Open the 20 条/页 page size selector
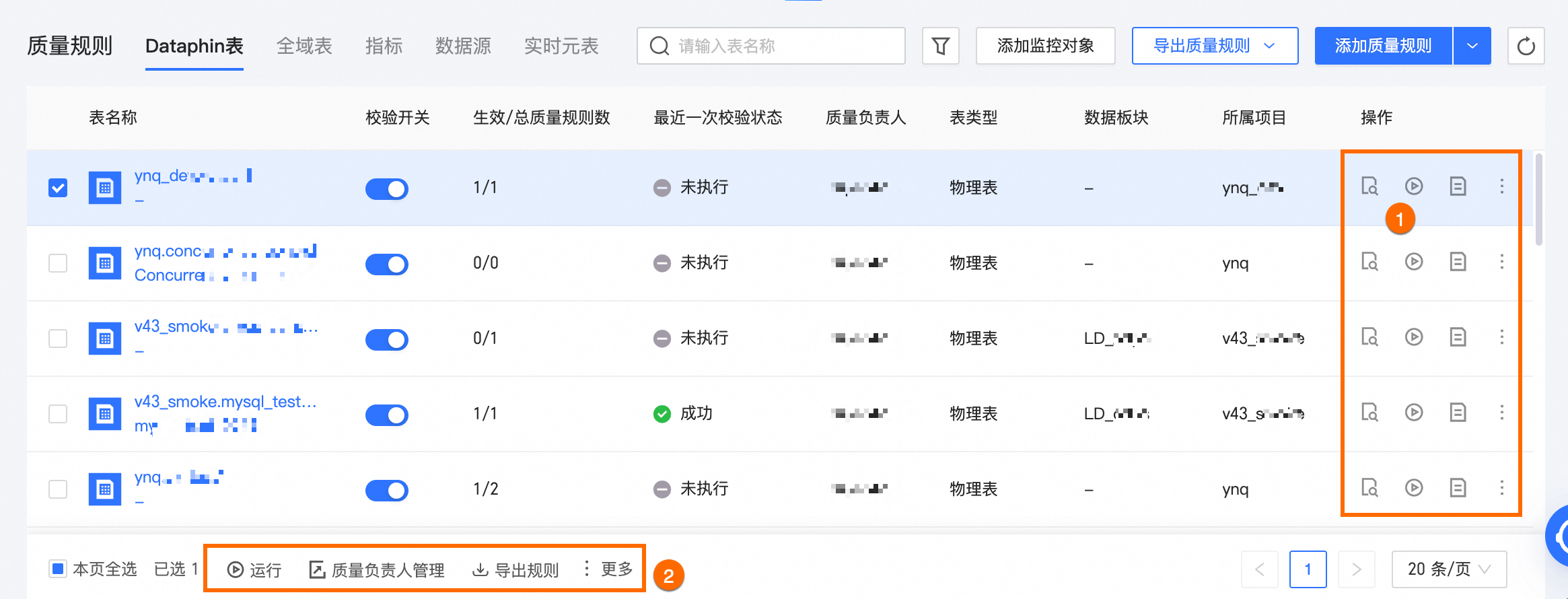1568x599 pixels. click(1448, 569)
